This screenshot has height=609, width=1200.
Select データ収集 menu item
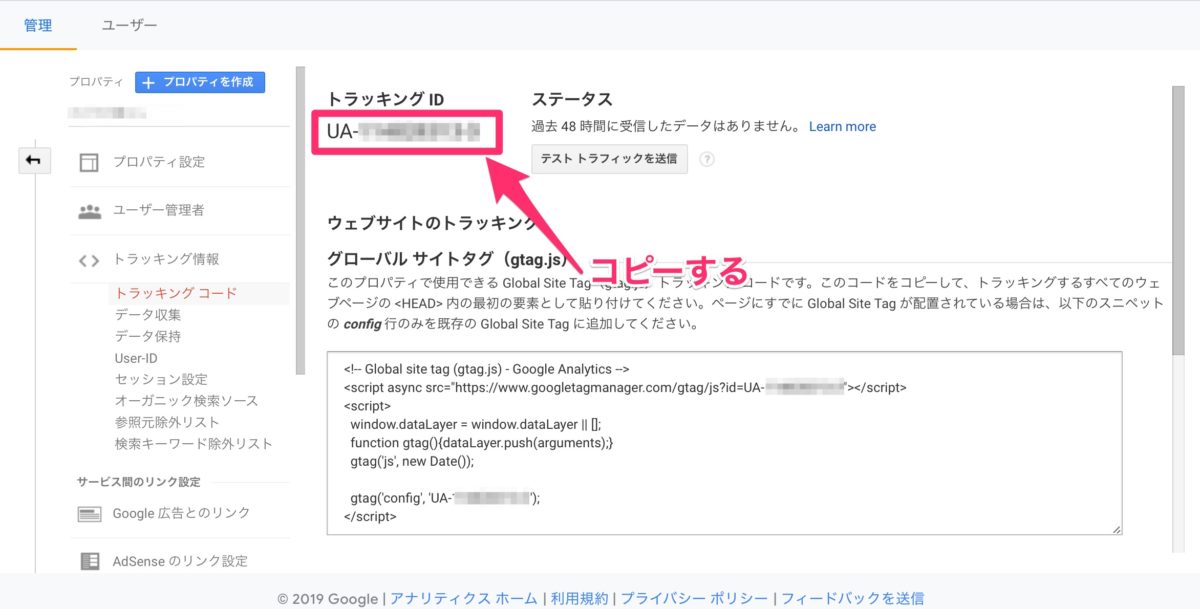pos(148,315)
